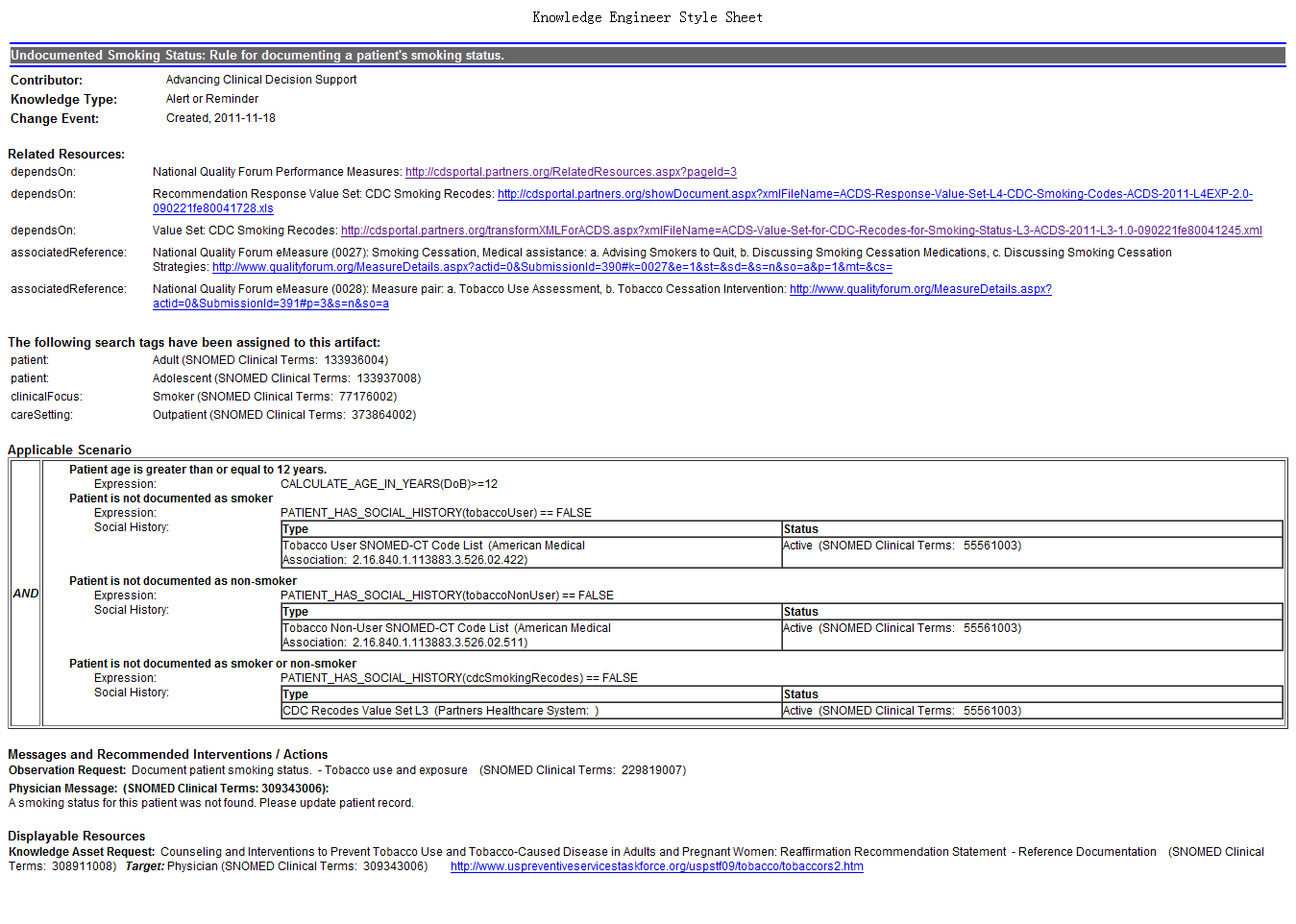This screenshot has height=924, width=1296.
Task: Click the Related Resources heading
Action: pos(66,154)
